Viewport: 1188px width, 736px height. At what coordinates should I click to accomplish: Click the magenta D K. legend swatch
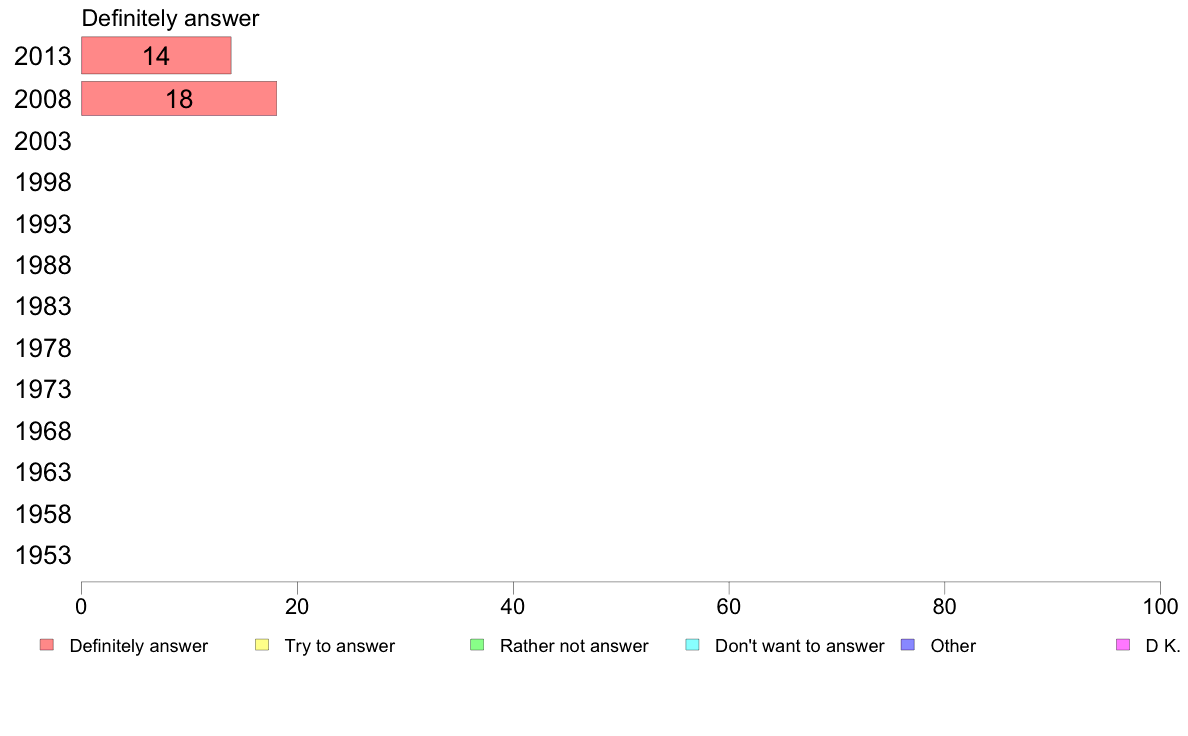tap(1123, 645)
